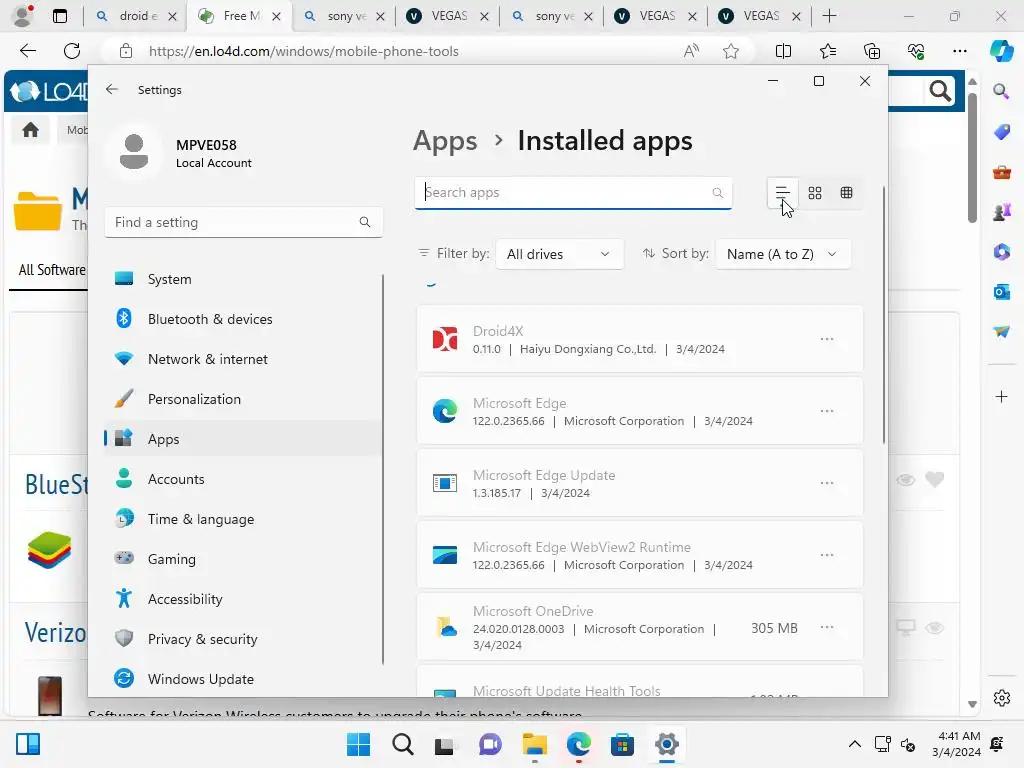
Task: Open Privacy & security settings
Action: pyautogui.click(x=243, y=639)
